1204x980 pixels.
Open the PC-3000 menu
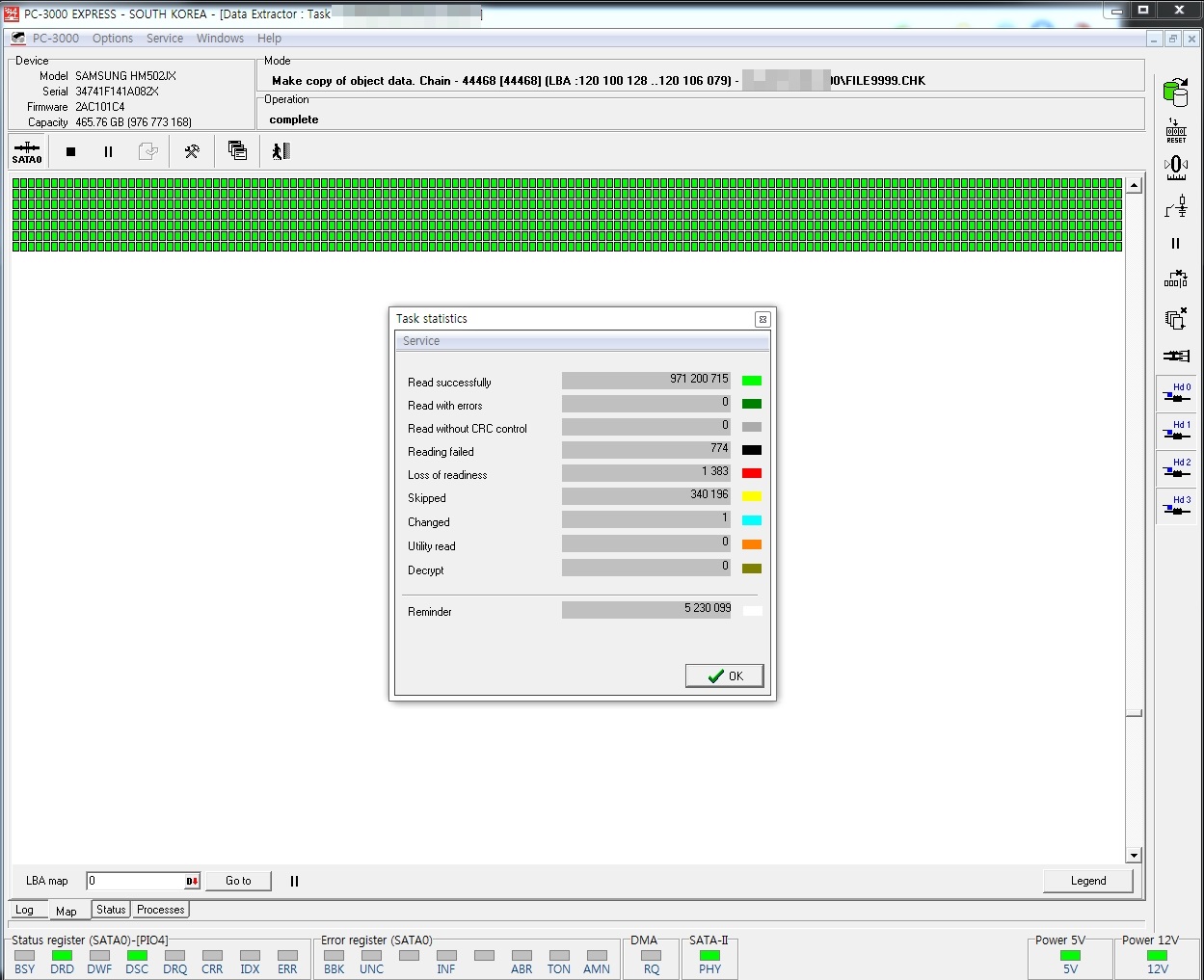click(55, 39)
